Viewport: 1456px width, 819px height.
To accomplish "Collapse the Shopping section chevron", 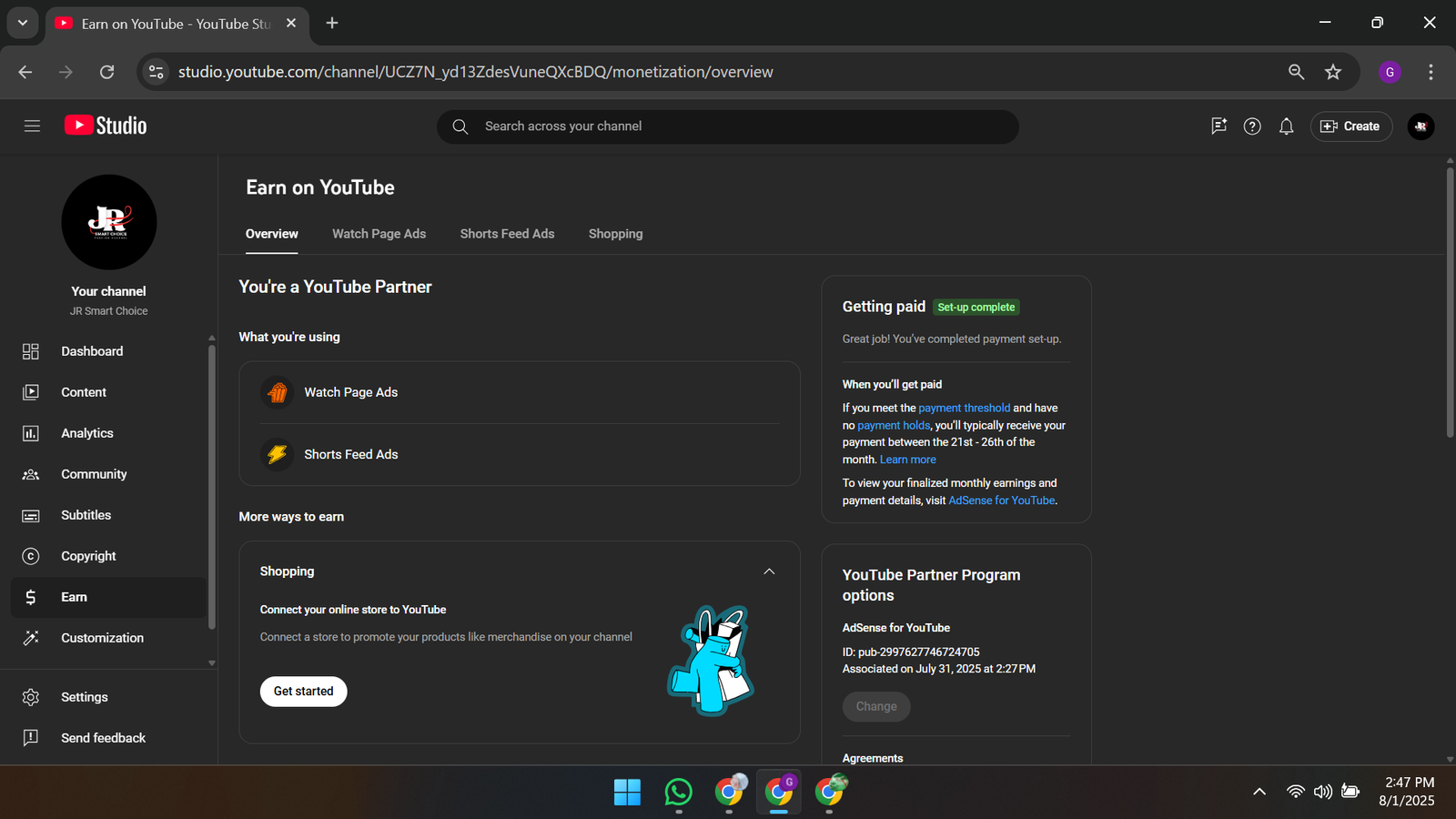I will pos(769,571).
